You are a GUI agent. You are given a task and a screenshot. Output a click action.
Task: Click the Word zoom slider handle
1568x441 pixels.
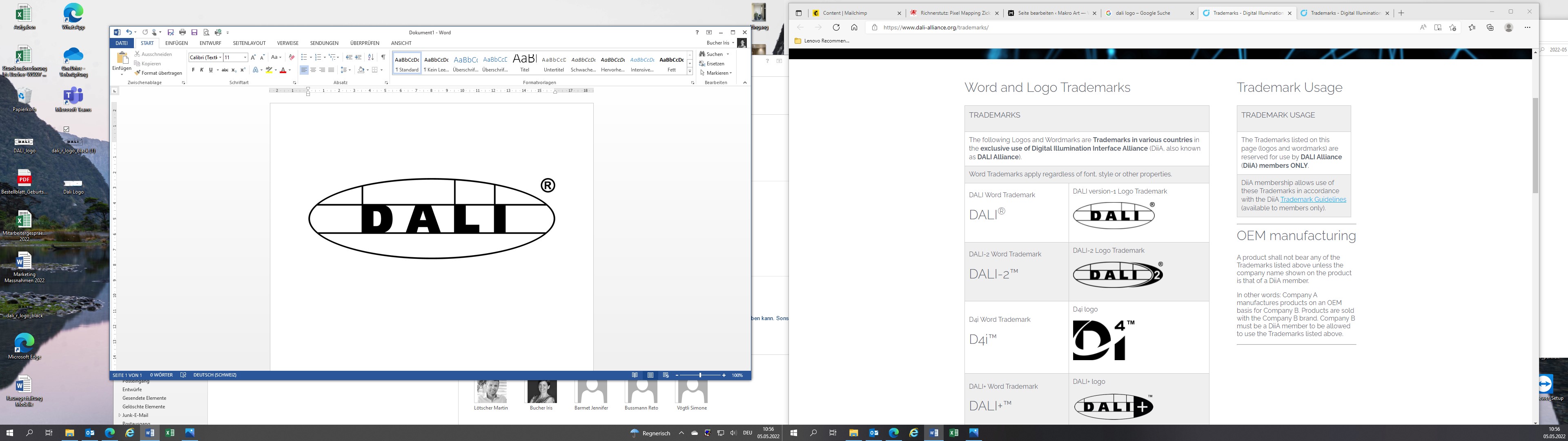pos(701,375)
